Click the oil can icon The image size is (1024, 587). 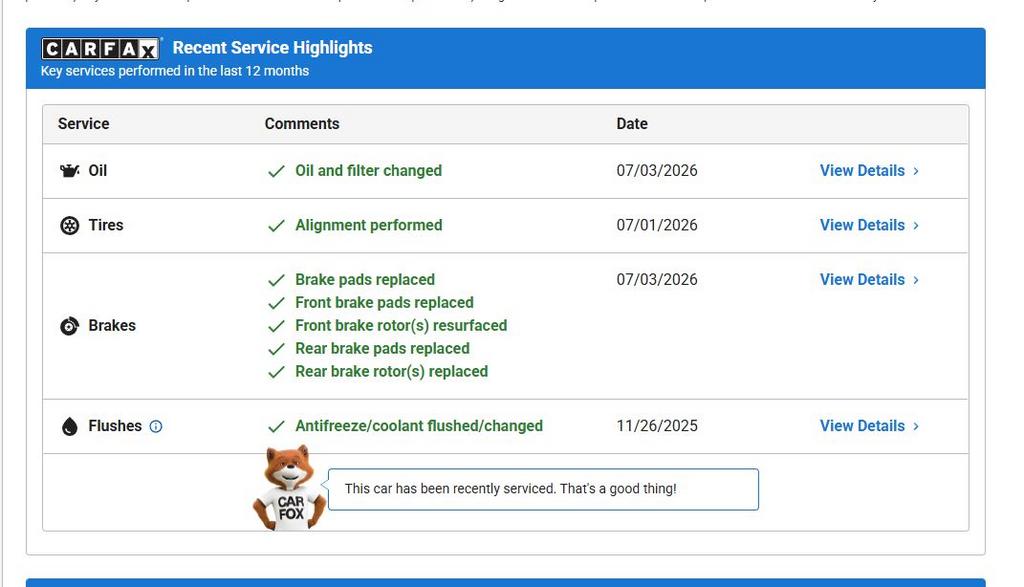[x=69, y=171]
